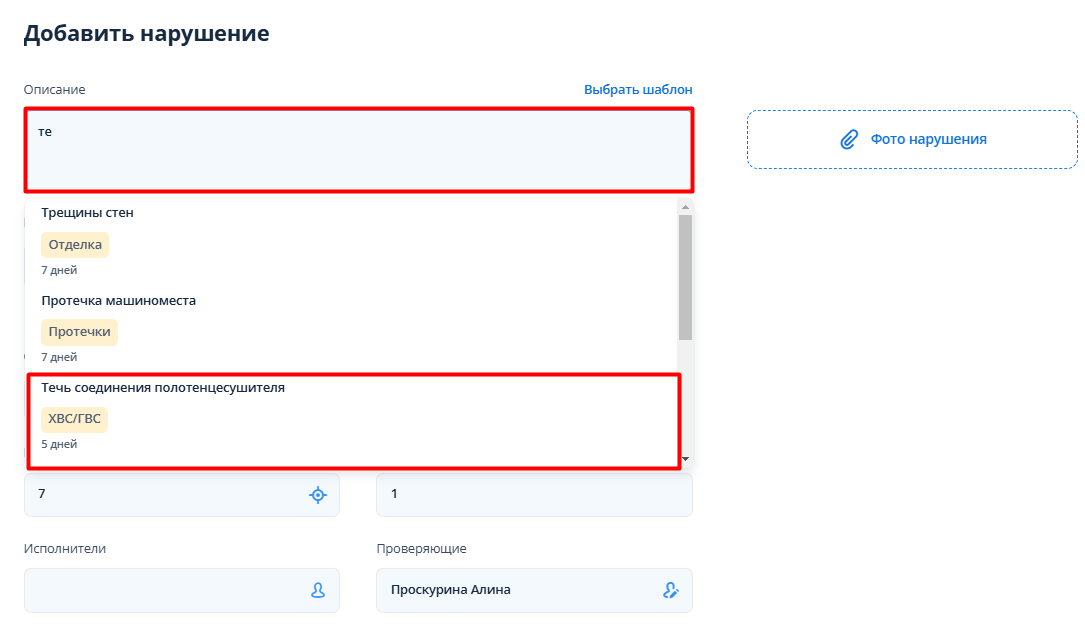Click the scrollbar thumb in suggestions list
This screenshot has width=1085, height=629.
[685, 275]
